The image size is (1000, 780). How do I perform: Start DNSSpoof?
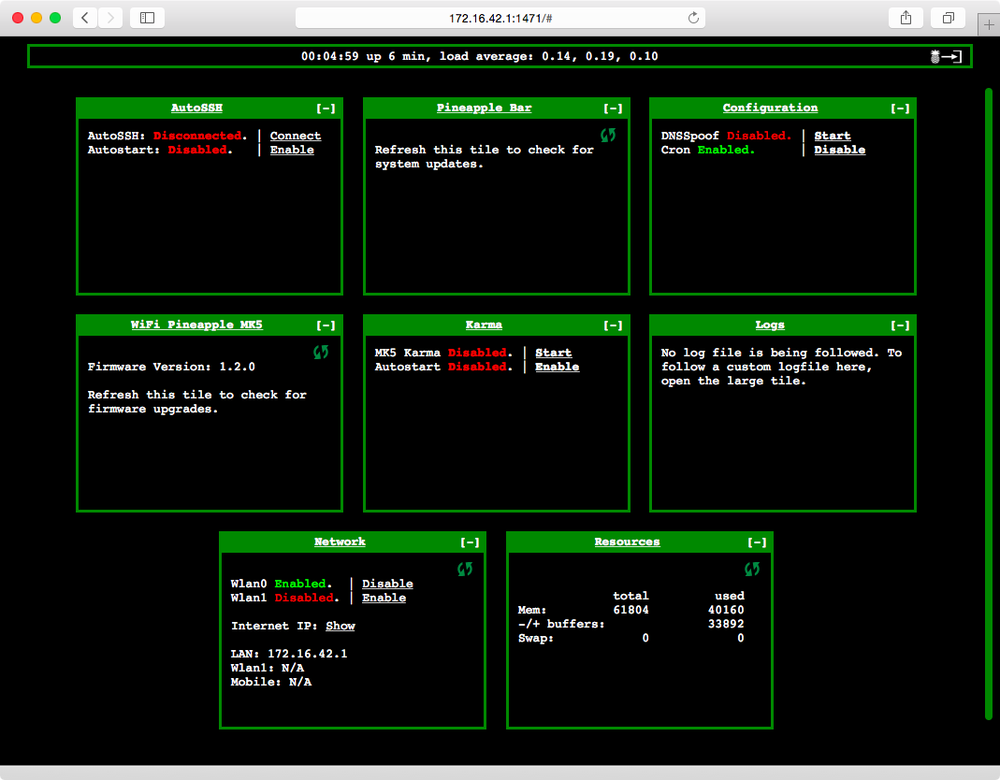tap(832, 136)
